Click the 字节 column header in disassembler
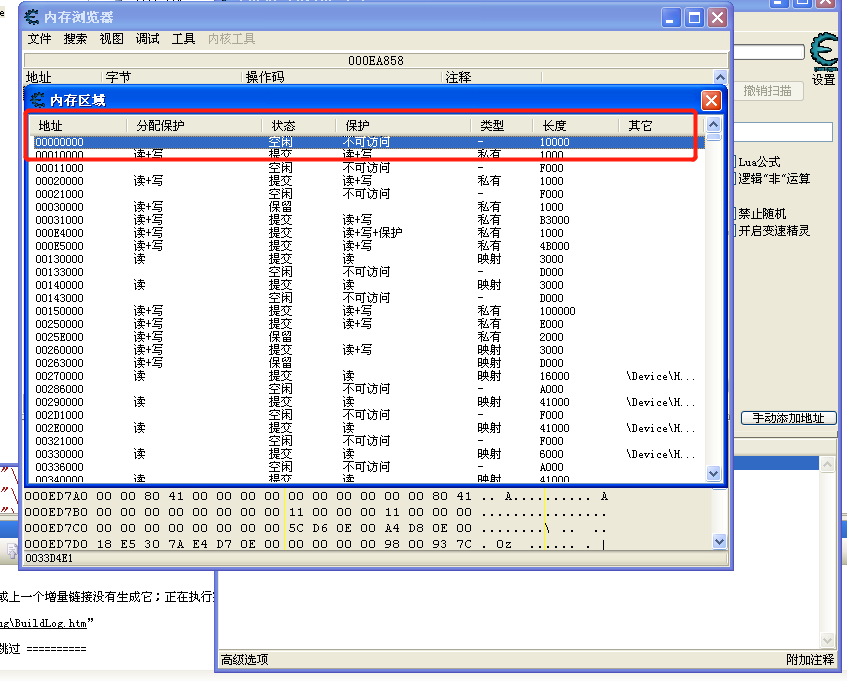This screenshot has height=681, width=847. [171, 77]
